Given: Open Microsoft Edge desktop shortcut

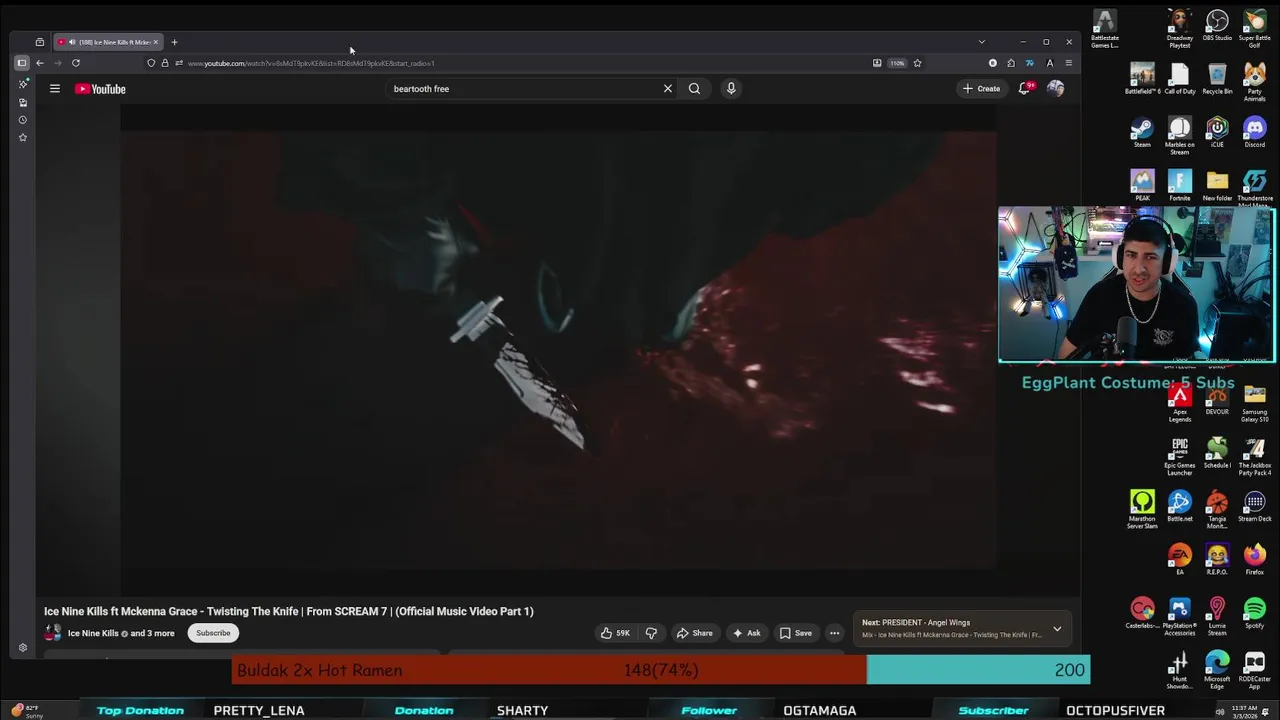Looking at the screenshot, I should tap(1217, 668).
